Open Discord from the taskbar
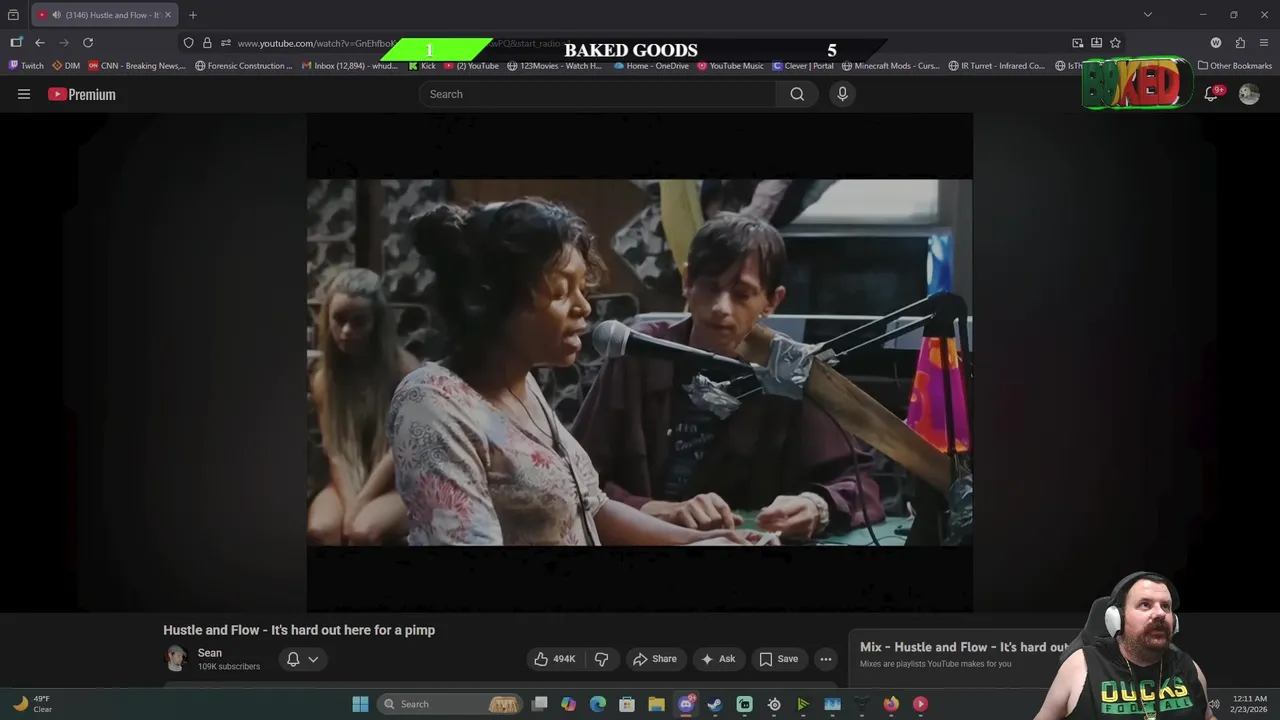The width and height of the screenshot is (1280, 720). (x=686, y=704)
